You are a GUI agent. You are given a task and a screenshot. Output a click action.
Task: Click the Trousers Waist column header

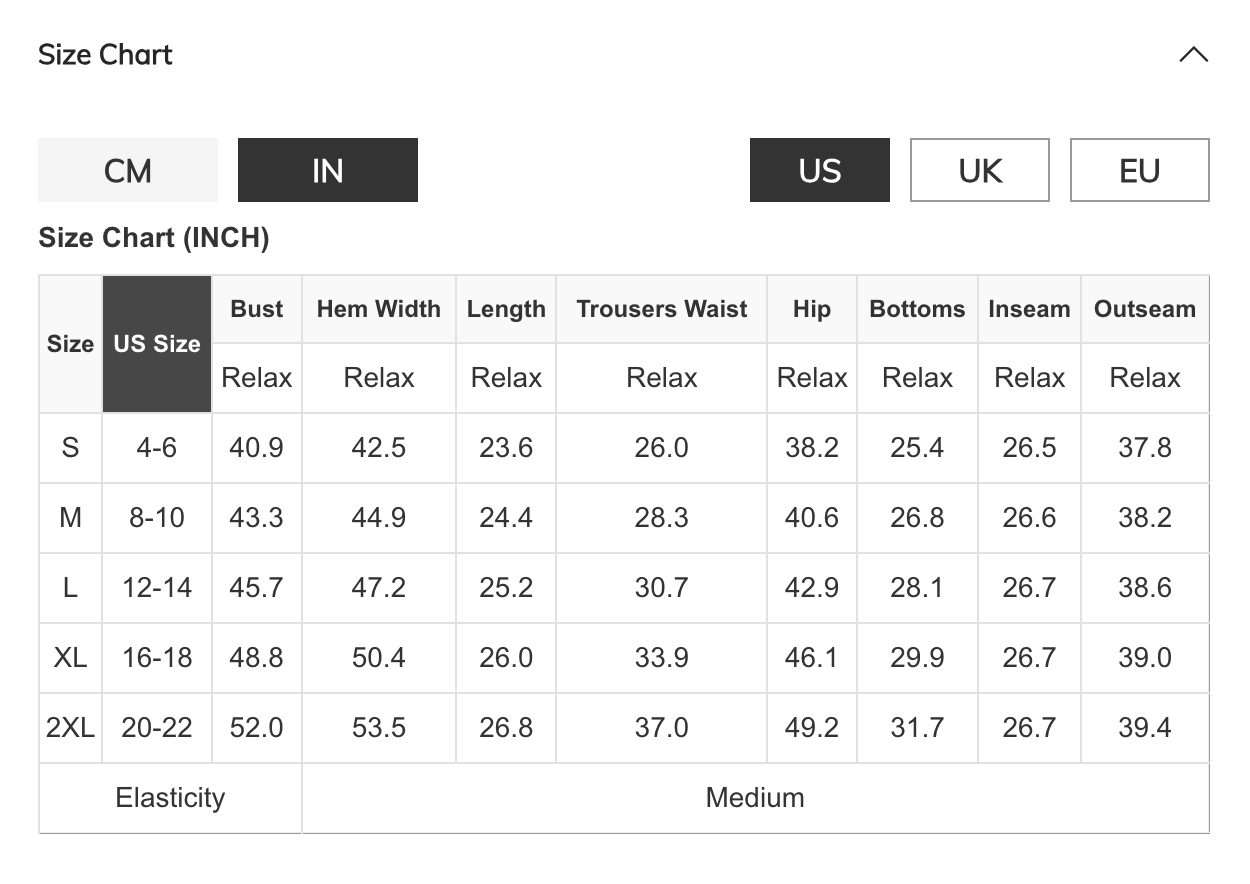661,309
